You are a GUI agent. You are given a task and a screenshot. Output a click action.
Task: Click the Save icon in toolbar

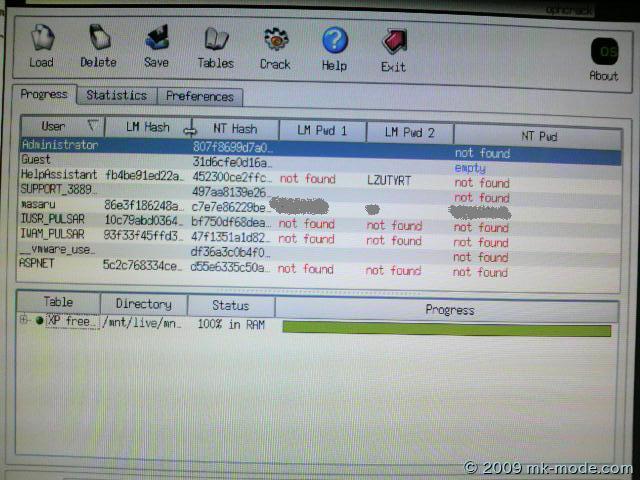pos(157,40)
